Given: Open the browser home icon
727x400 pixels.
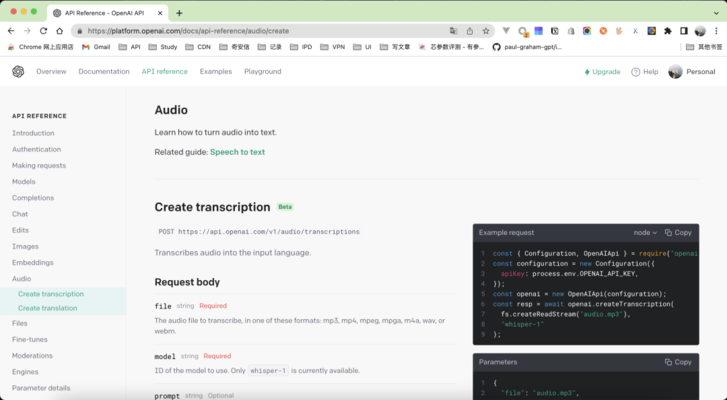Looking at the screenshot, I should pyautogui.click(x=59, y=31).
